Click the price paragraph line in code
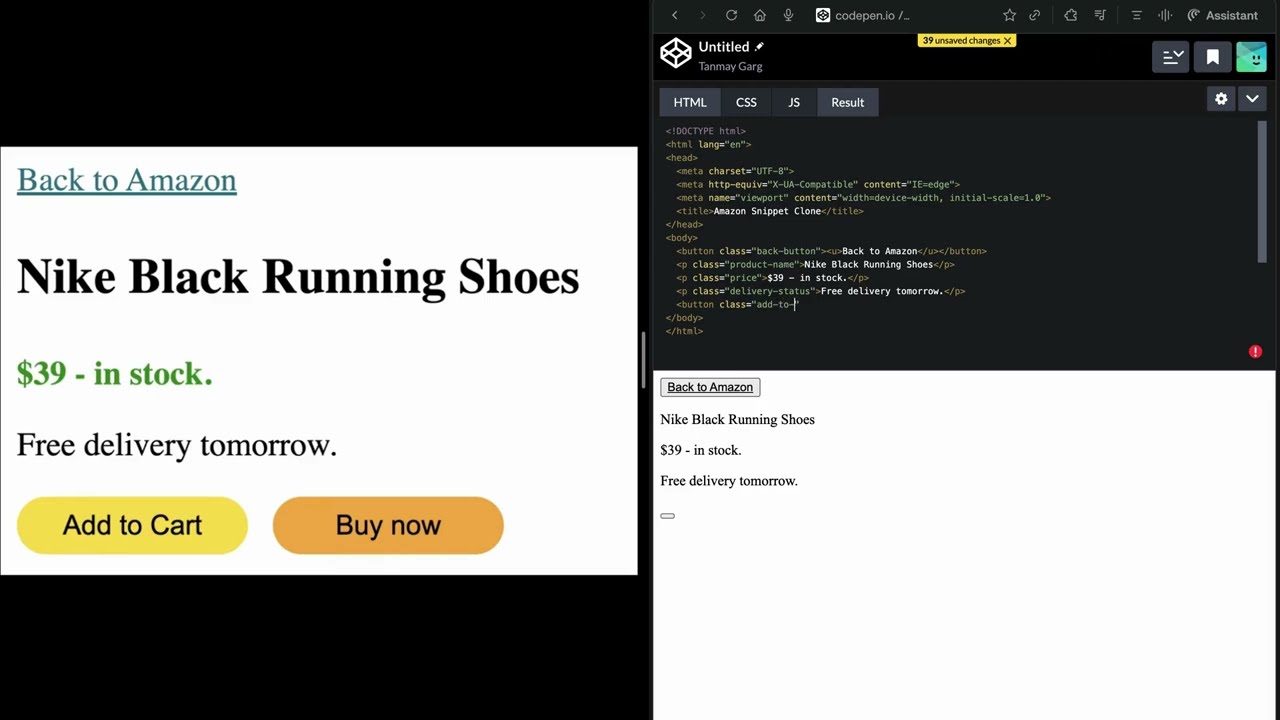1280x720 pixels. point(772,278)
